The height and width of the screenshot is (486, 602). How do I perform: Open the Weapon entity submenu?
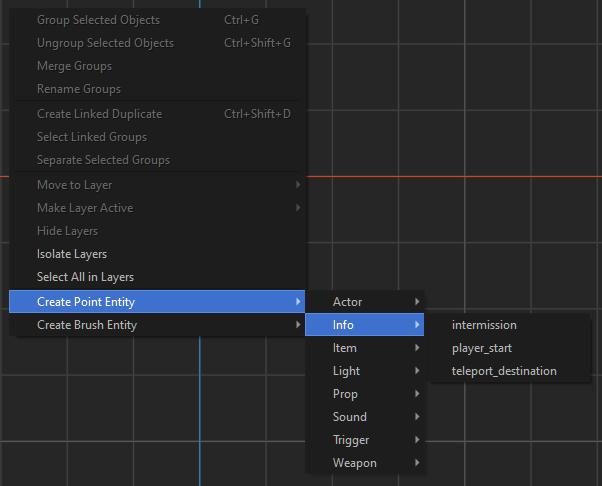point(355,463)
